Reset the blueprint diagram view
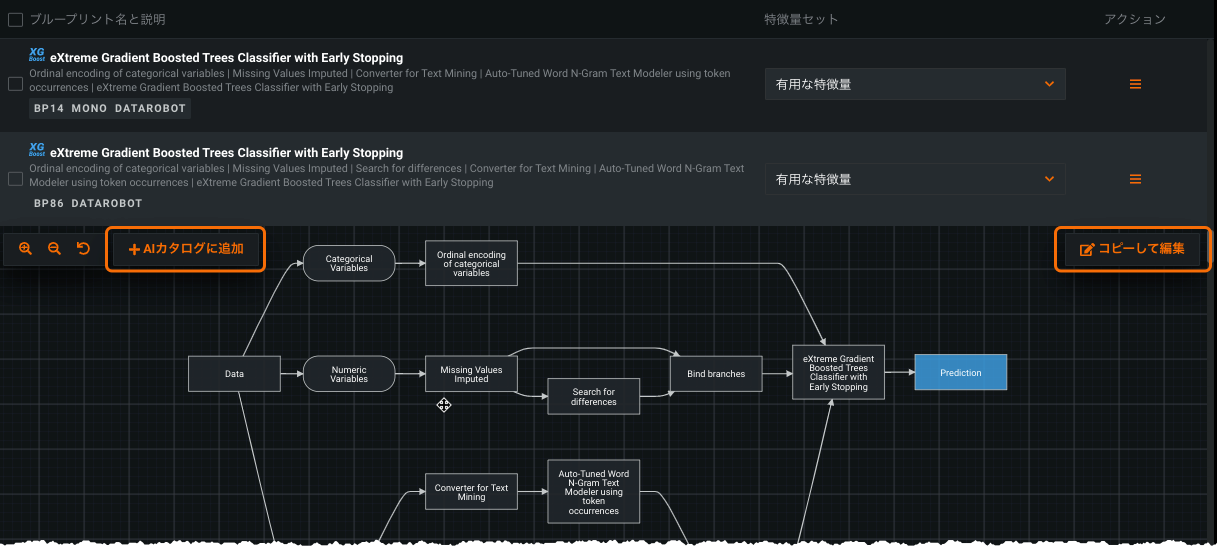This screenshot has height=546, width=1217. click(83, 249)
